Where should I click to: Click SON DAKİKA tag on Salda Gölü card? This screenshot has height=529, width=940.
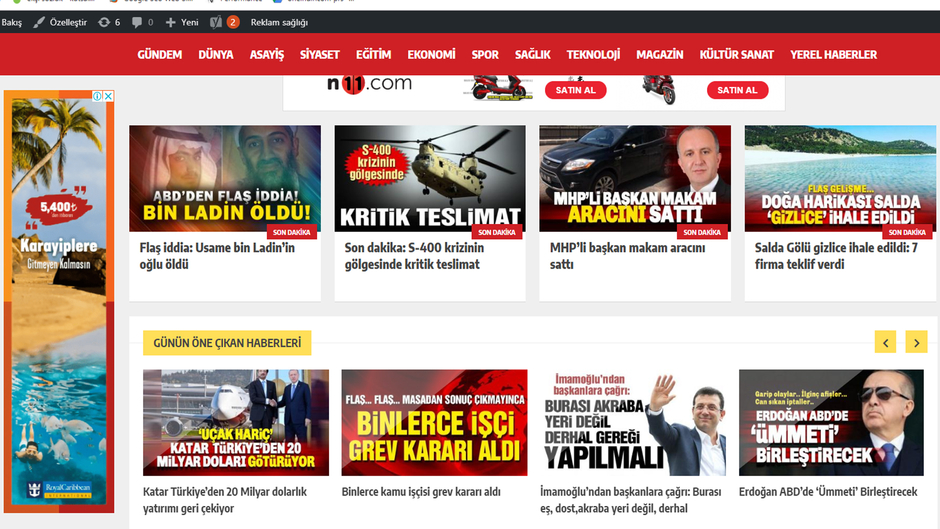pyautogui.click(x=907, y=232)
